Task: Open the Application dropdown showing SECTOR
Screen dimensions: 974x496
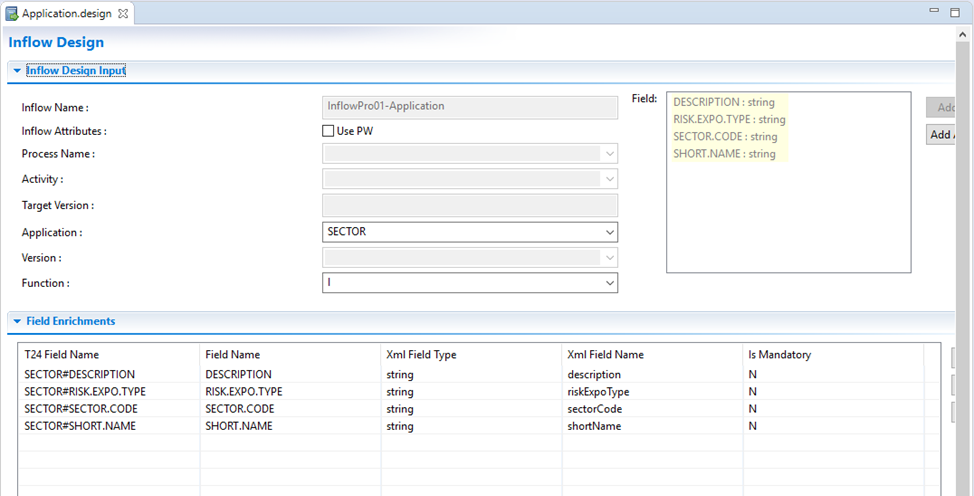Action: pyautogui.click(x=609, y=232)
